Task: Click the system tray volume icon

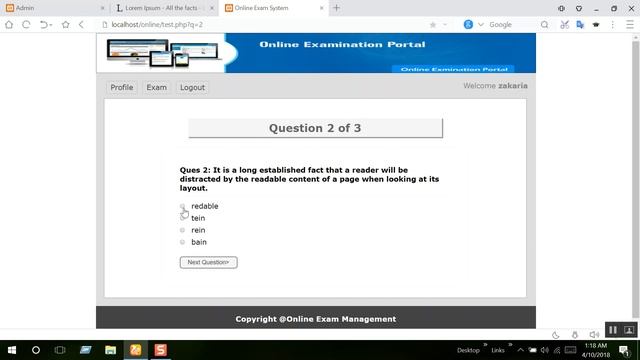Action: click(x=544, y=350)
